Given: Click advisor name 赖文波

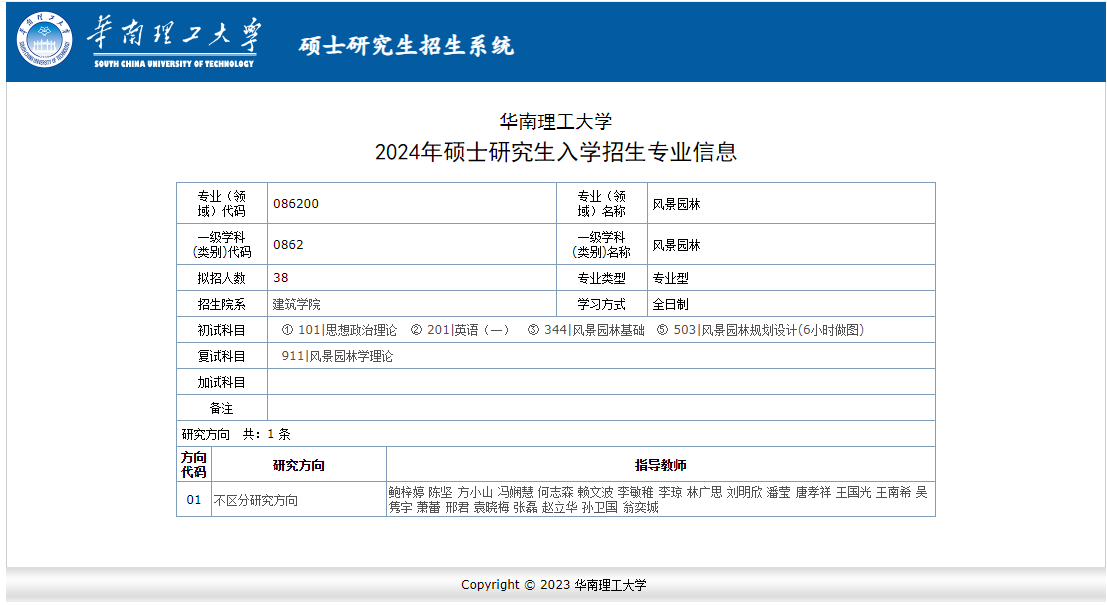Looking at the screenshot, I should click(x=595, y=492).
